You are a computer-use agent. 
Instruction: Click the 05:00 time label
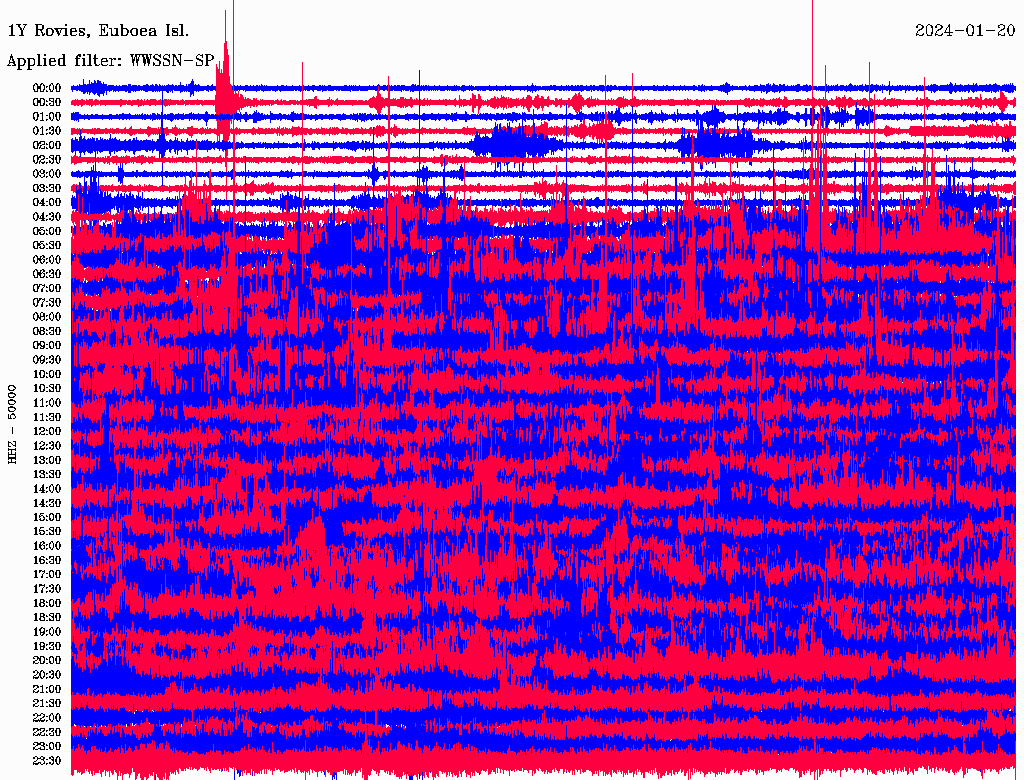coord(47,231)
